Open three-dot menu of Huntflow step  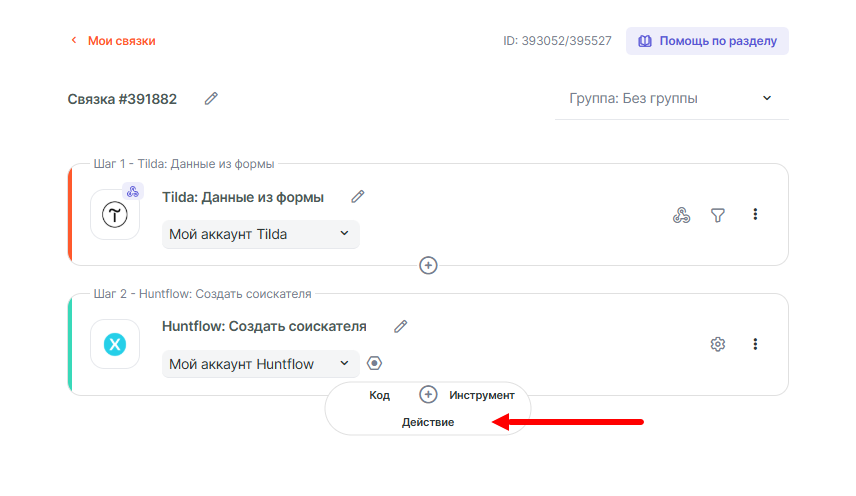(x=755, y=344)
